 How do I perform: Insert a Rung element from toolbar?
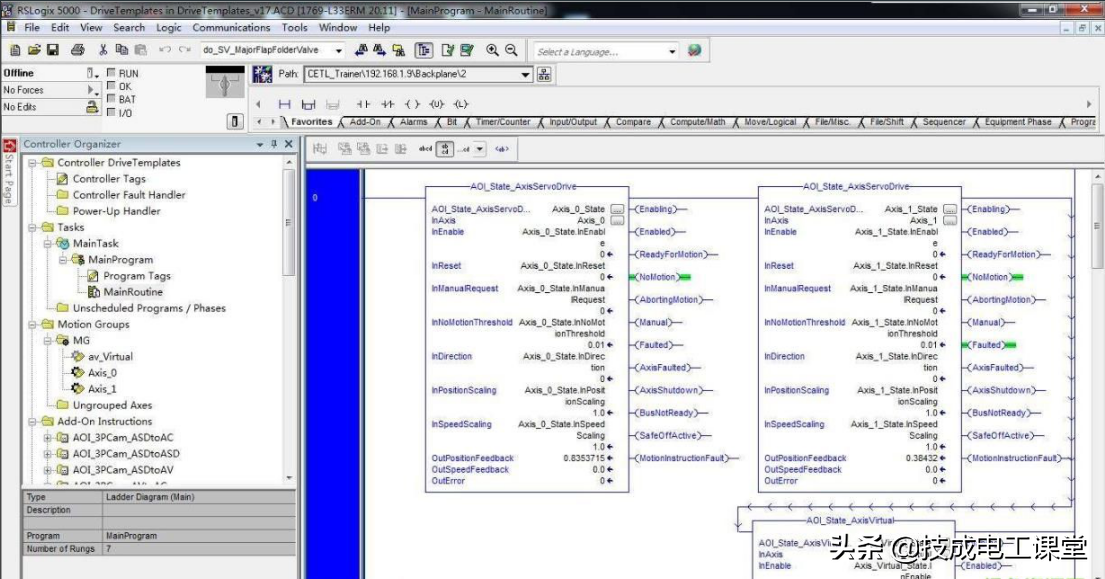pyautogui.click(x=285, y=104)
